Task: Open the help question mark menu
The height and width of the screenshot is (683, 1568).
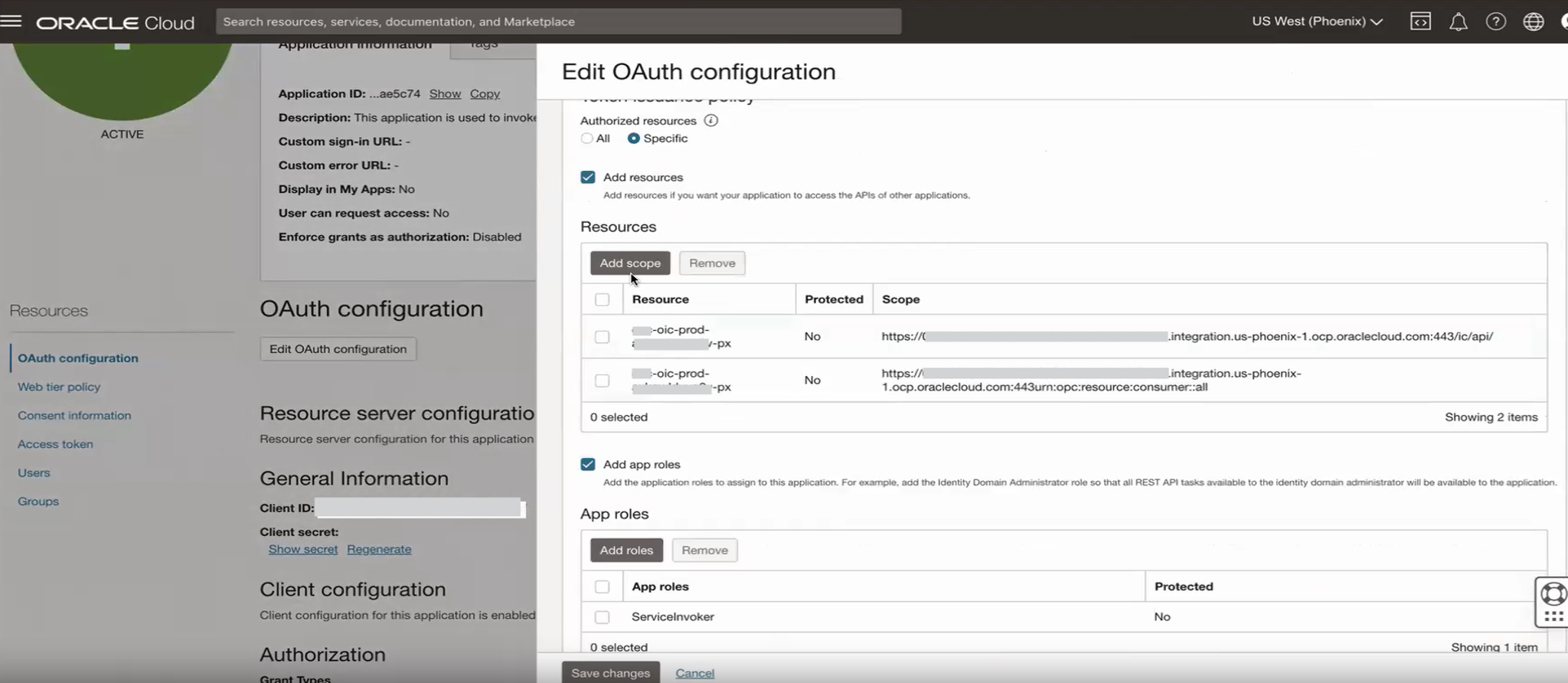Action: pyautogui.click(x=1496, y=21)
